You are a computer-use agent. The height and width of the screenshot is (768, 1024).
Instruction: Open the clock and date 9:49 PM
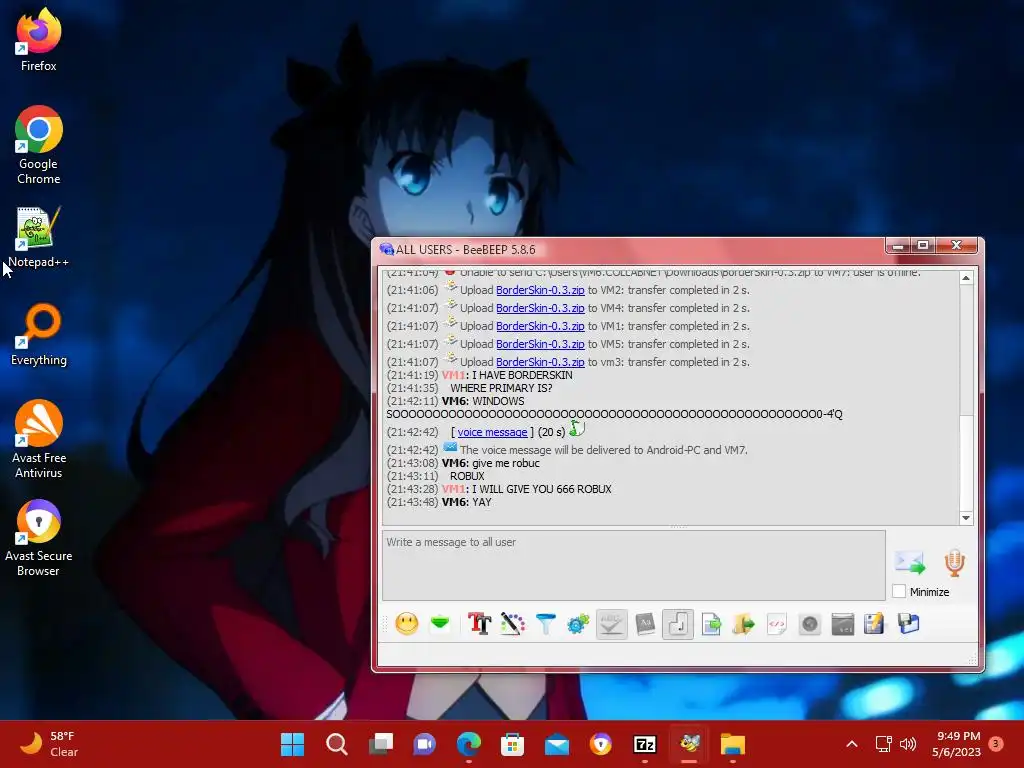956,744
